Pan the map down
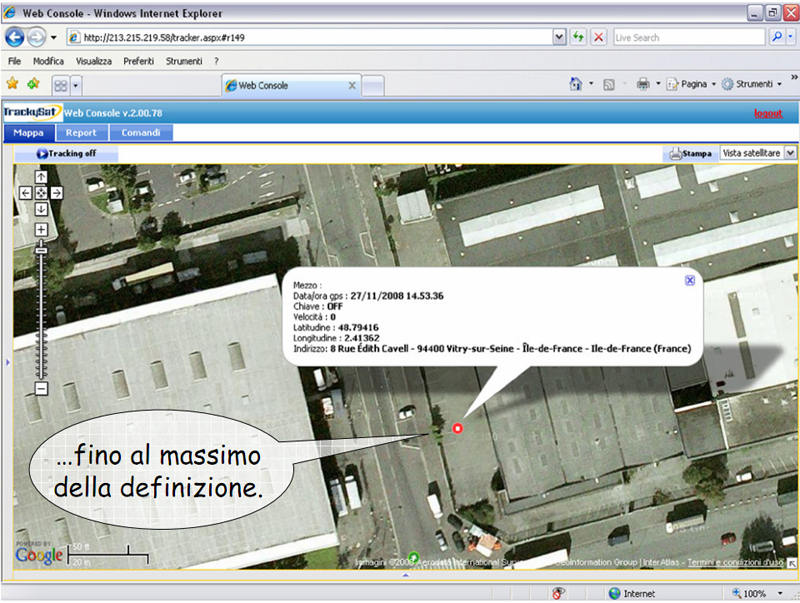Viewport: 800px width, 603px height. click(x=41, y=209)
